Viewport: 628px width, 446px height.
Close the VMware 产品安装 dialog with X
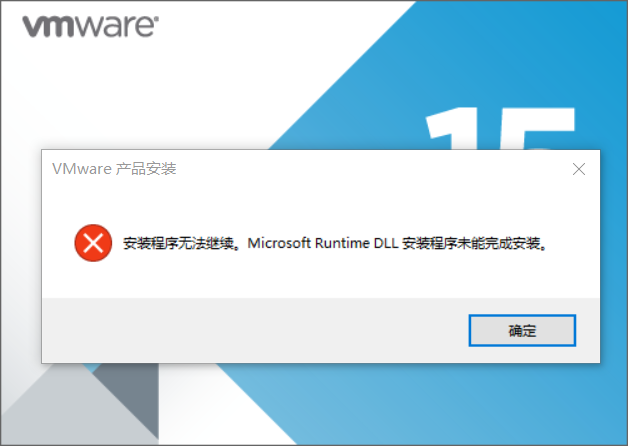pyautogui.click(x=579, y=169)
